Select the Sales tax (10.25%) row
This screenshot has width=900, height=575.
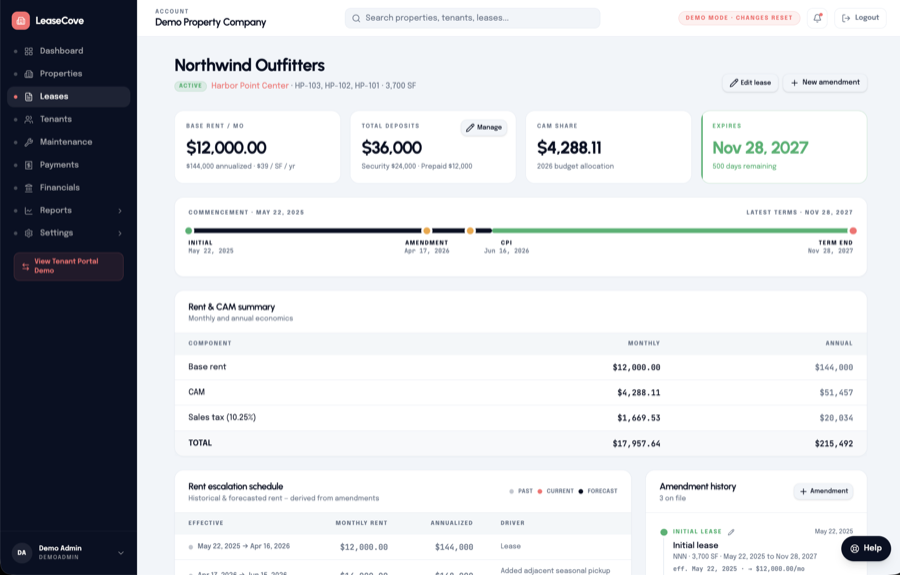click(x=521, y=418)
